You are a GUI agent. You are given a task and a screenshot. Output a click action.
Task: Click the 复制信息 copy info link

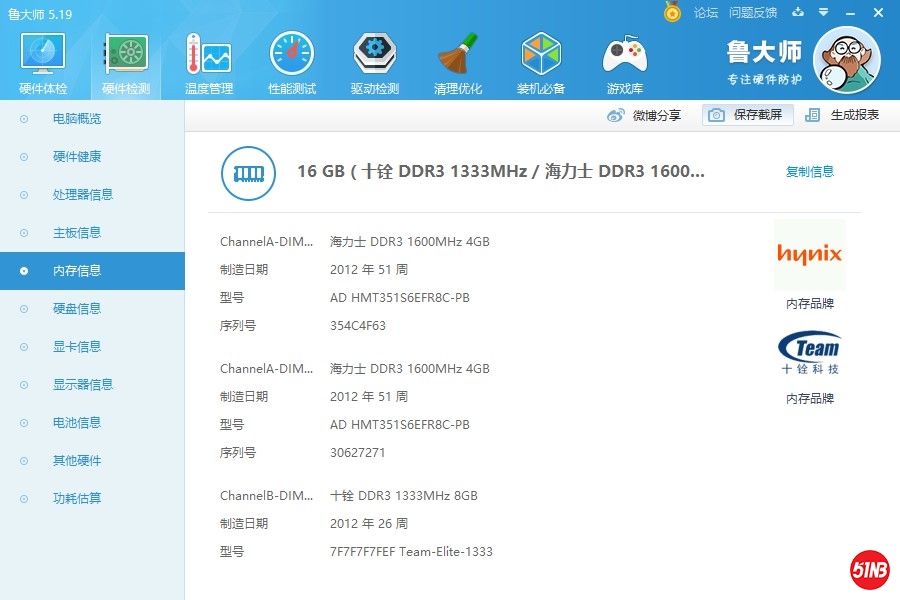pyautogui.click(x=810, y=172)
